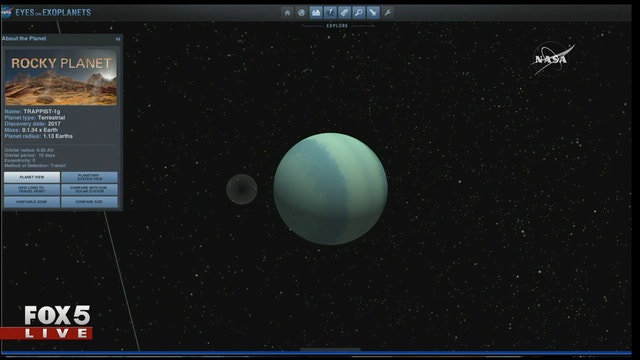Collapse the About the Planet panel
Screen dimensions: 640x360
(x=118, y=39)
